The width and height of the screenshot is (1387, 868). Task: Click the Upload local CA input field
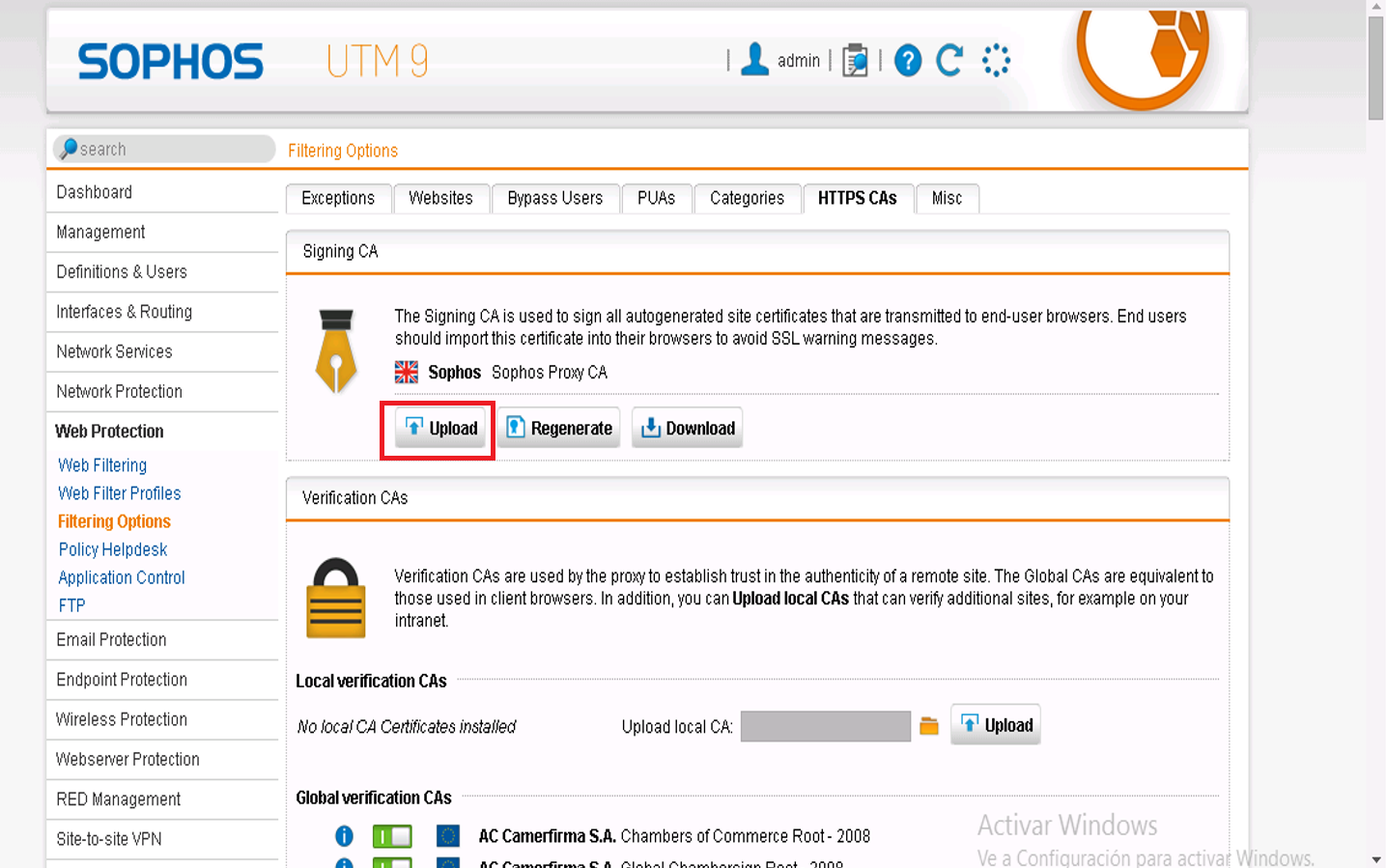(x=826, y=726)
